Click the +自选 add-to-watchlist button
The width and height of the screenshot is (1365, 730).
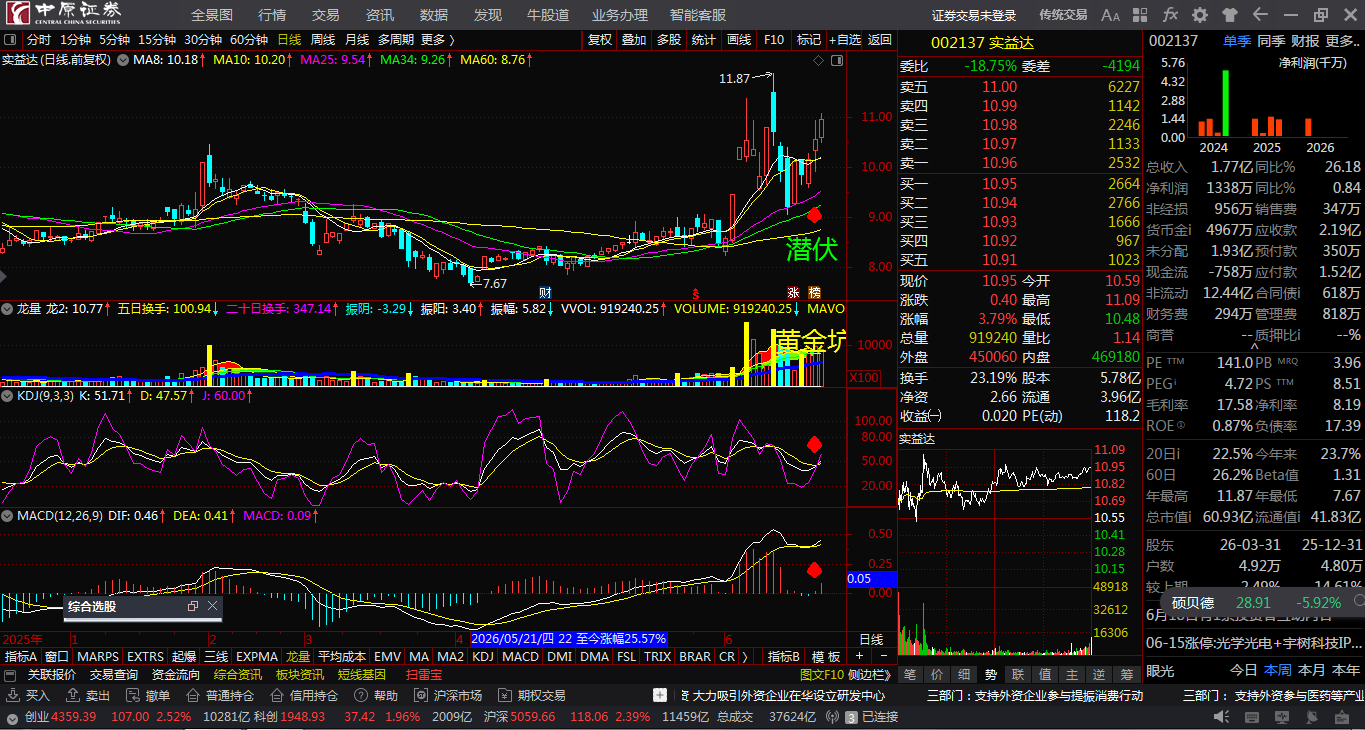[844, 40]
